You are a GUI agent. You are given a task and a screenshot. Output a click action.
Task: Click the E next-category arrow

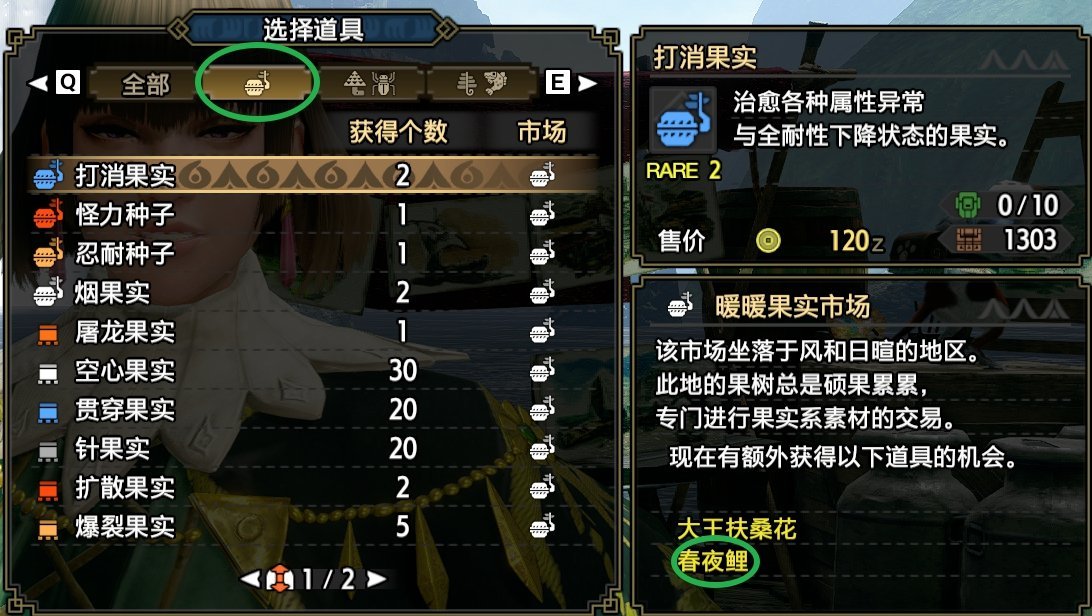coord(572,83)
